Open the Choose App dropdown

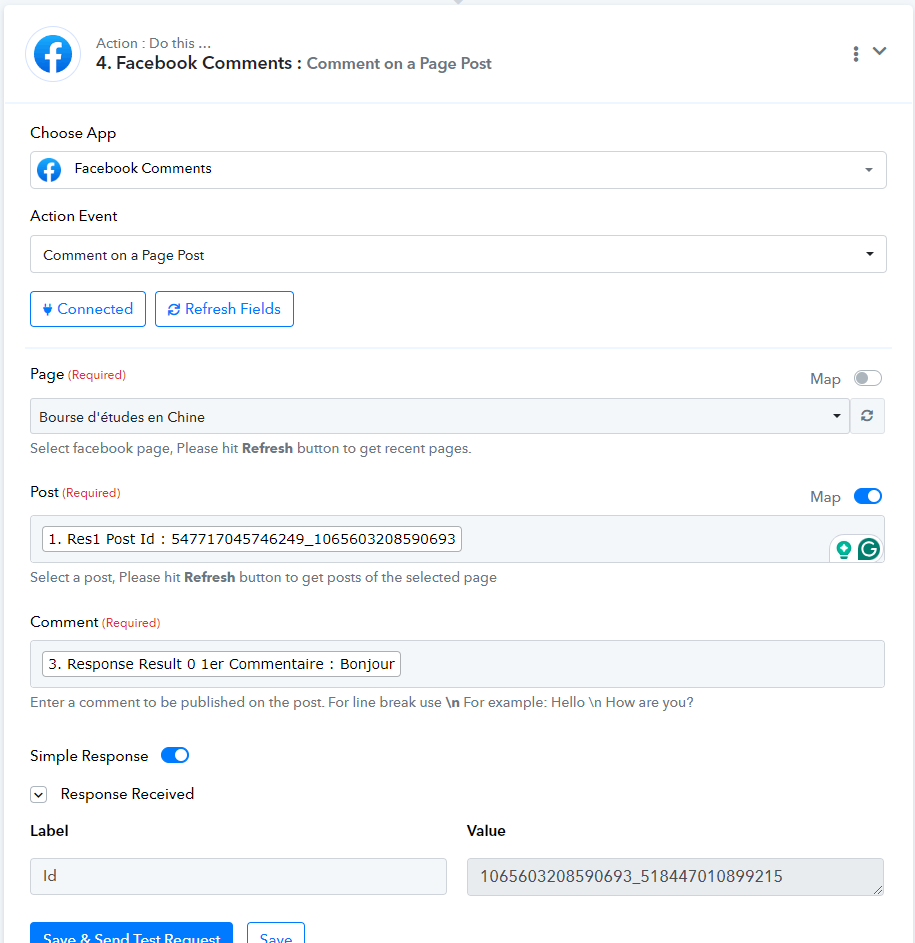coord(458,170)
